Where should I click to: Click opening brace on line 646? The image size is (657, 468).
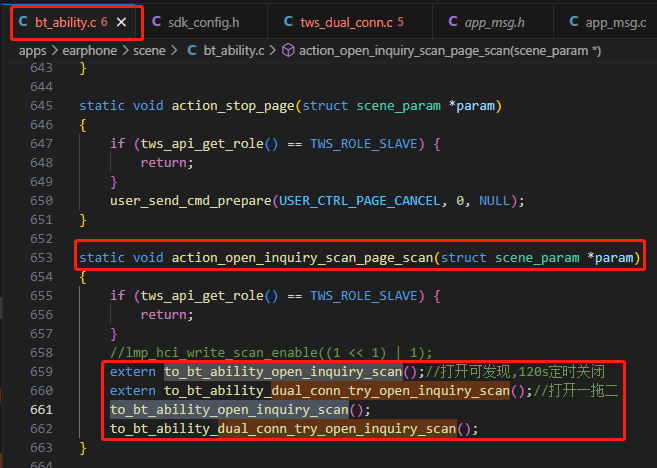point(83,125)
